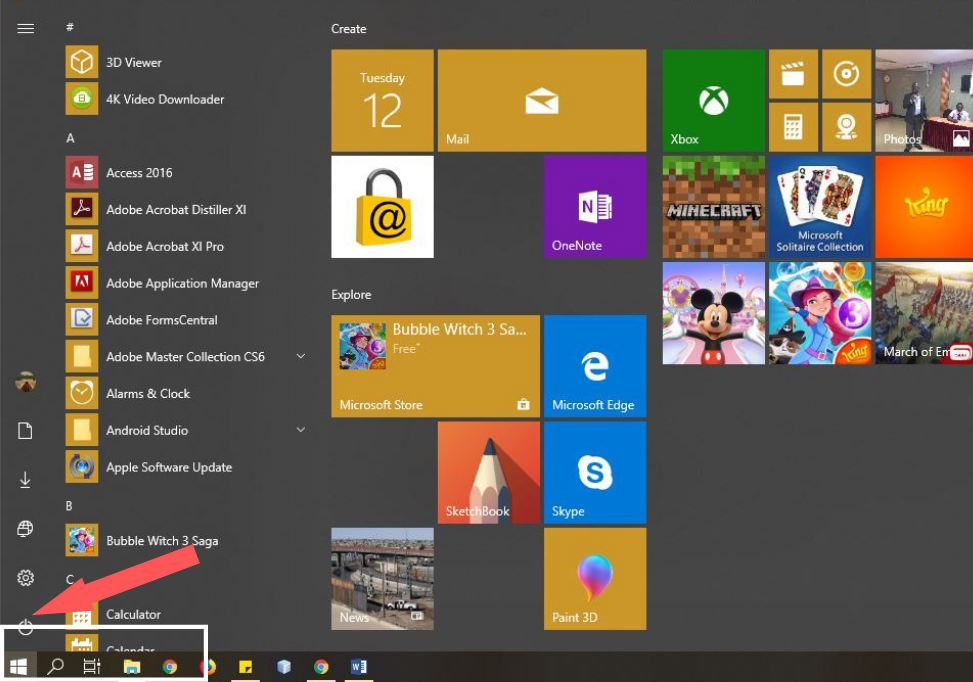Open Minecraft from its tile
The width and height of the screenshot is (973, 682).
tap(713, 207)
